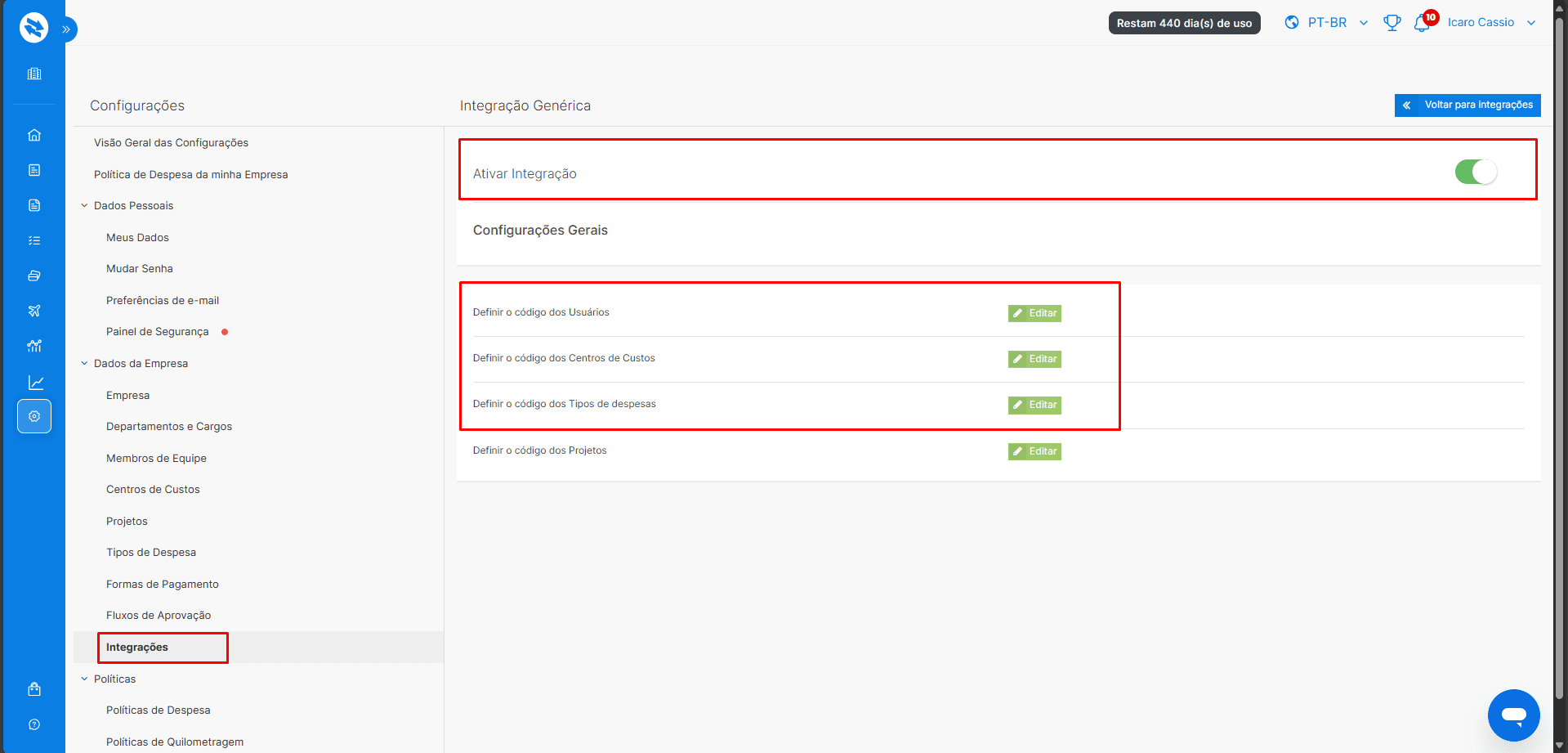Expand the sidebar with the double-chevron button
Viewport: 1568px width, 753px height.
click(67, 29)
